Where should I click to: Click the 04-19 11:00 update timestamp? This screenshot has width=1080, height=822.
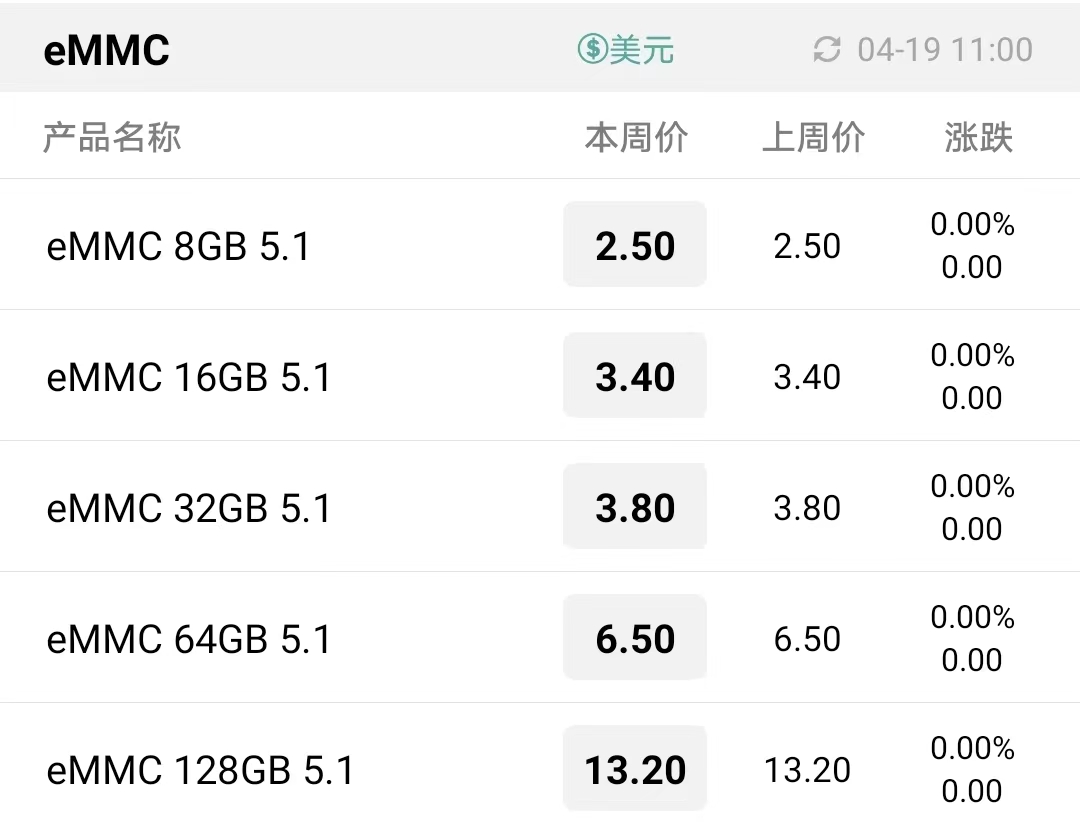945,50
